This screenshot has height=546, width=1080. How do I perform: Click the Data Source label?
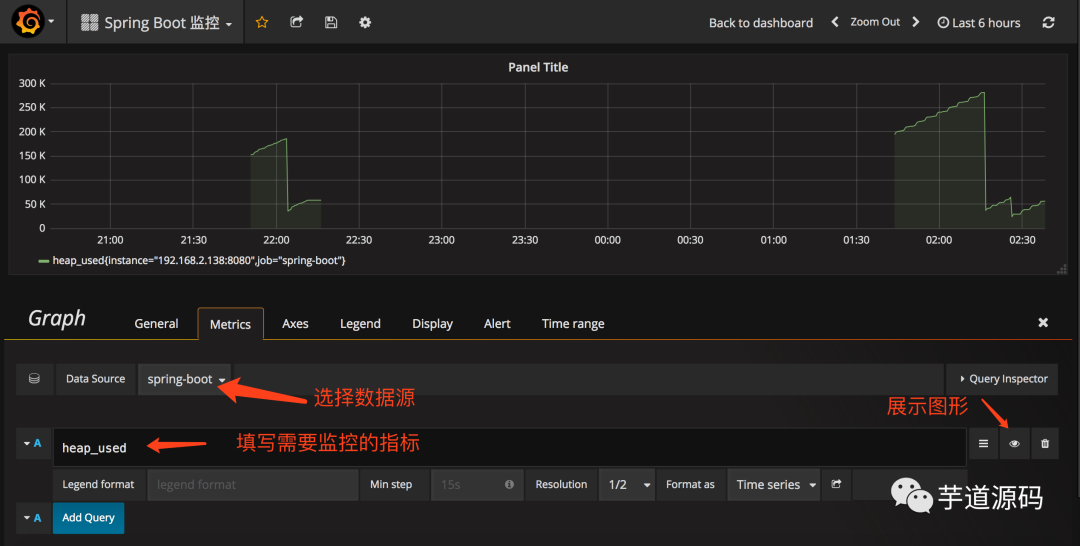[x=96, y=379]
